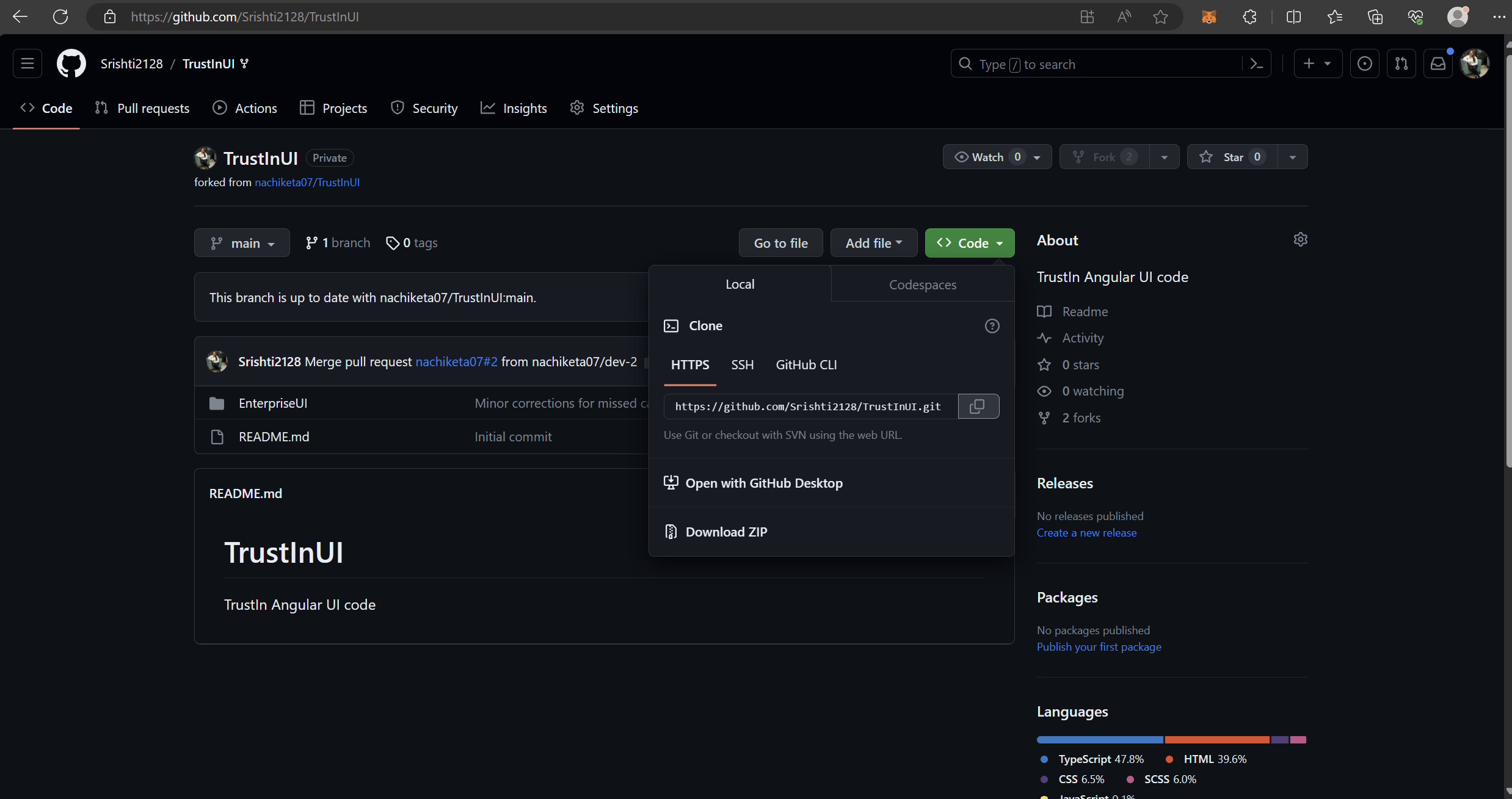Open the GitHub command palette icon
This screenshot has height=799, width=1512.
pos(1256,63)
